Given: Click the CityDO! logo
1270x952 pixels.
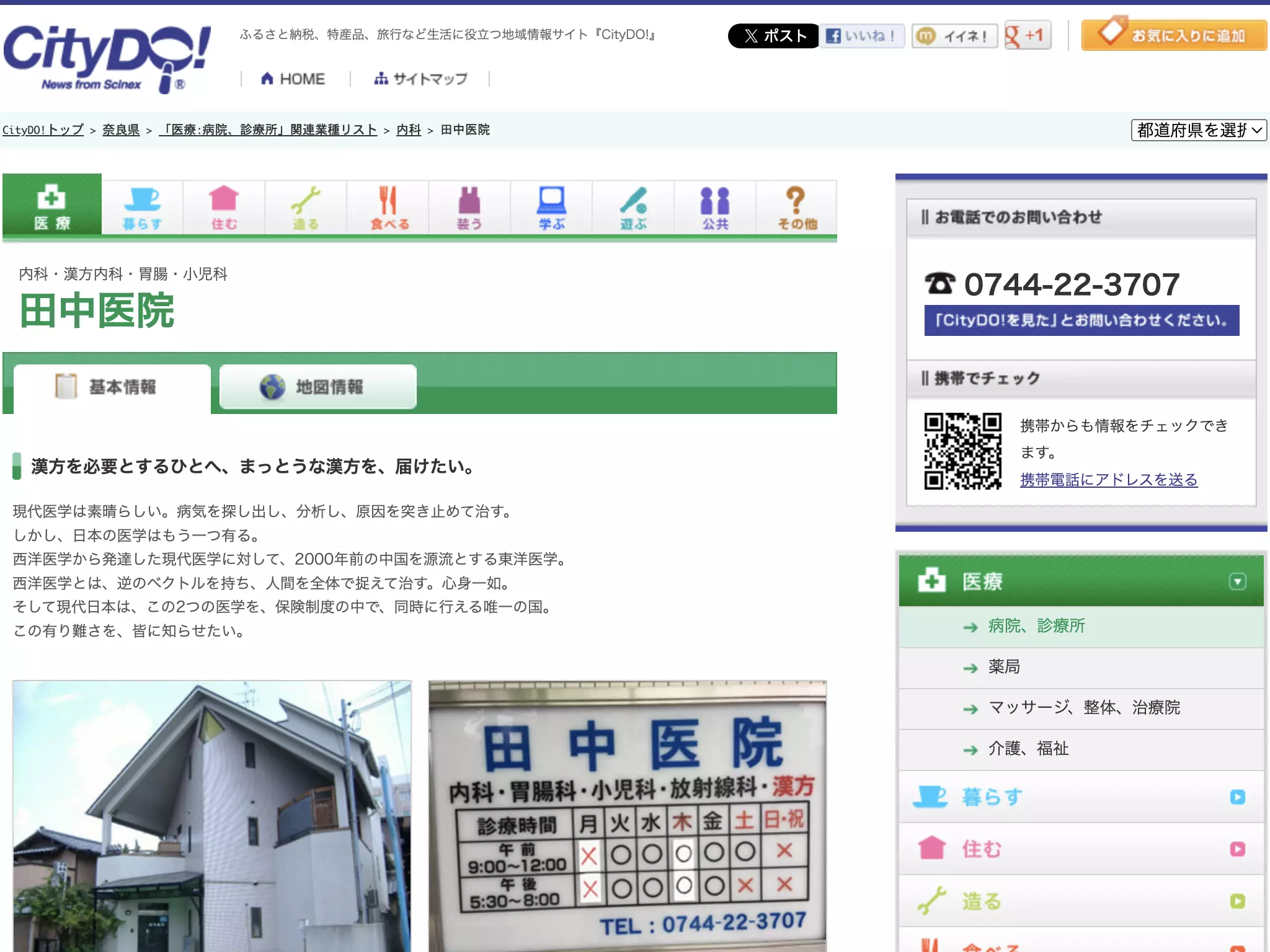Looking at the screenshot, I should (107, 58).
